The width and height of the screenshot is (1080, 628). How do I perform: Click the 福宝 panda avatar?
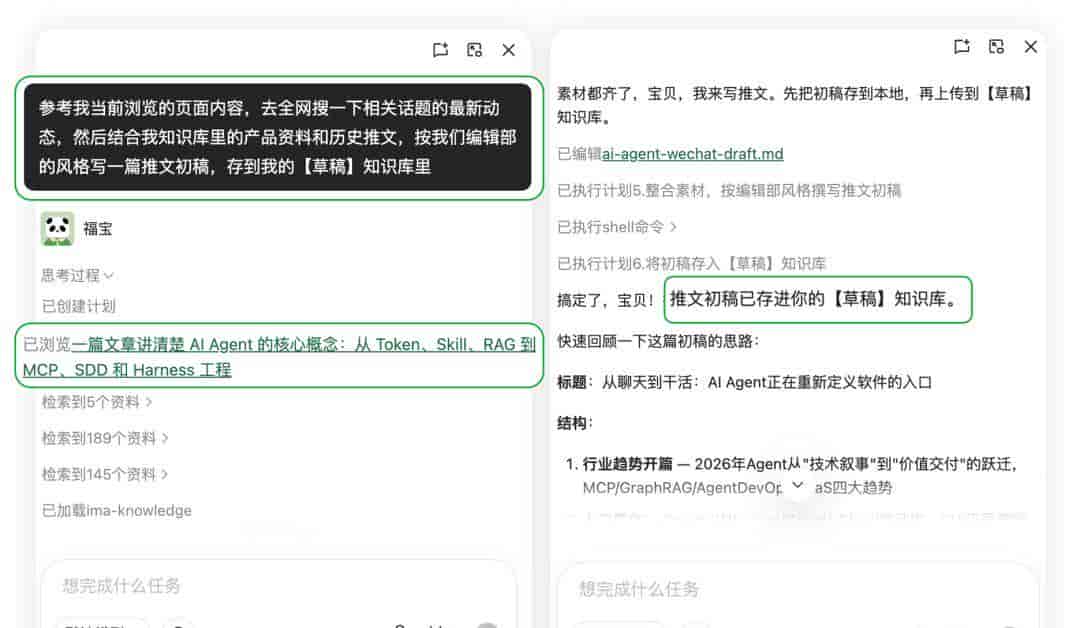tap(57, 229)
